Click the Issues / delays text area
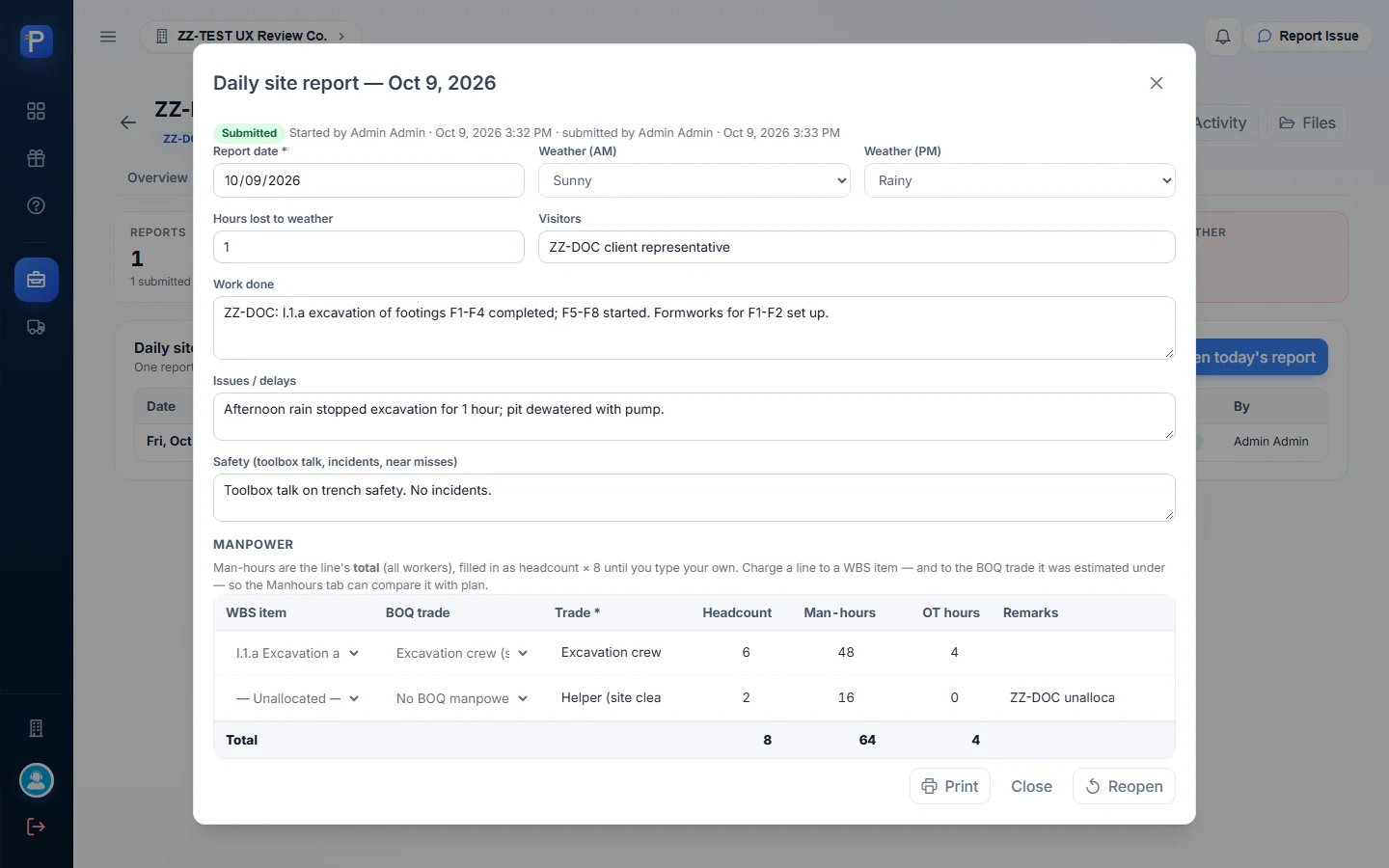This screenshot has width=1389, height=868. point(694,417)
